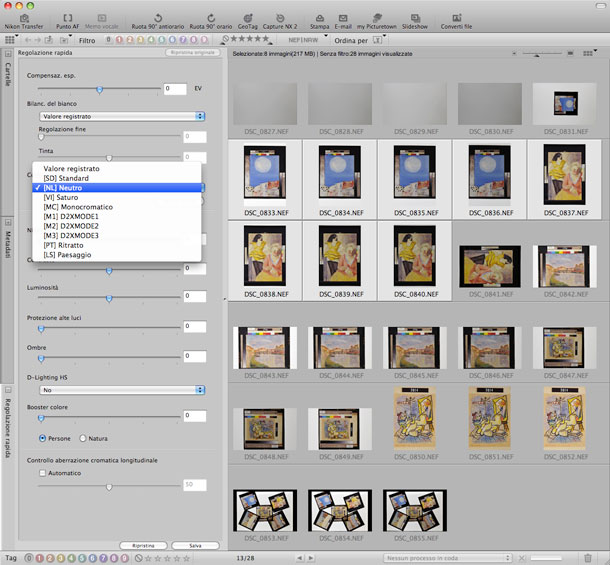Open the Converti file tool

click(x=456, y=21)
